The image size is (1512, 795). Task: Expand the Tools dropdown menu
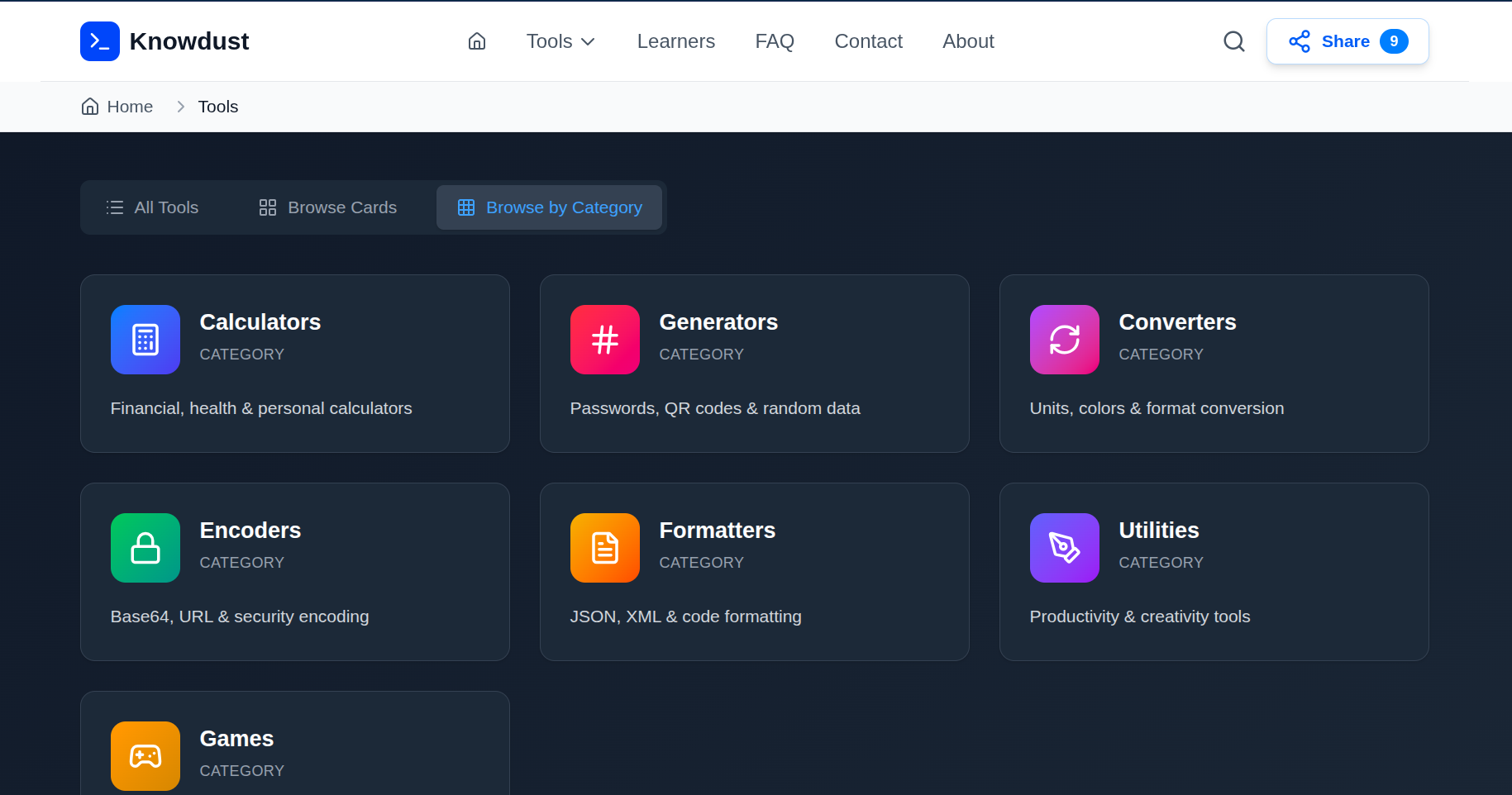560,41
